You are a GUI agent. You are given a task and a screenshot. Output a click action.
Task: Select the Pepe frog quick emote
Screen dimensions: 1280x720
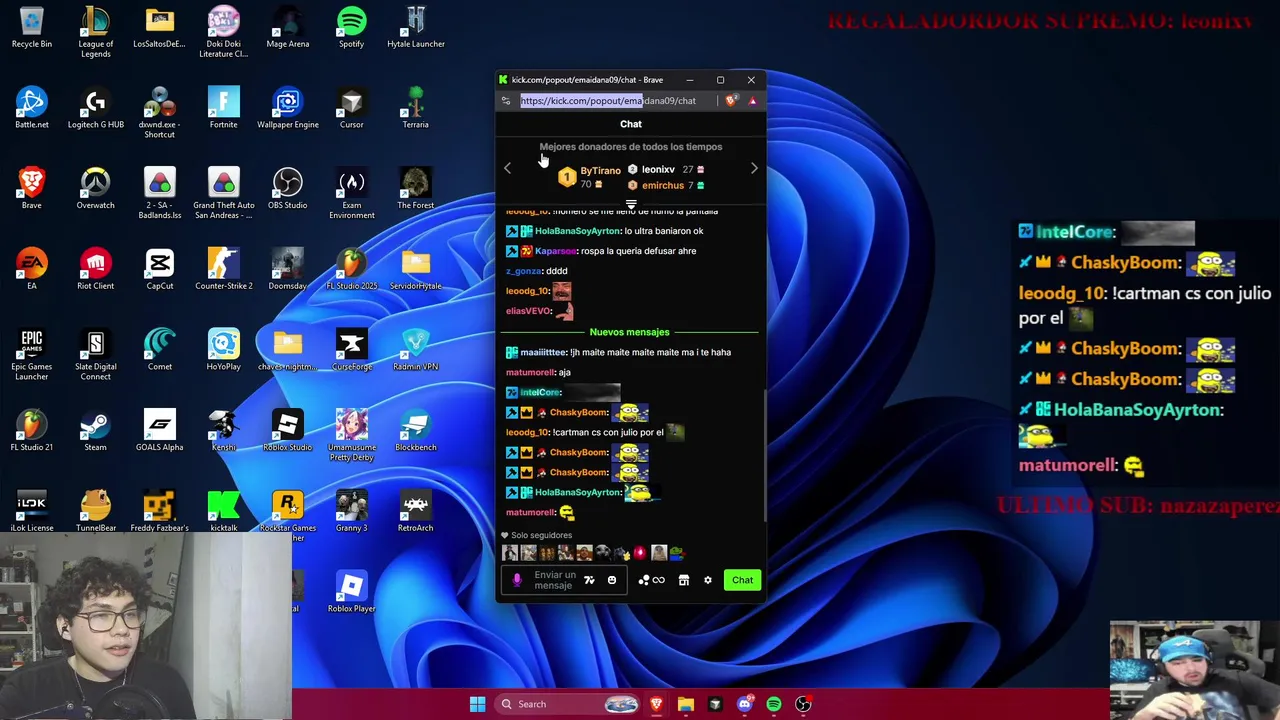click(x=677, y=552)
